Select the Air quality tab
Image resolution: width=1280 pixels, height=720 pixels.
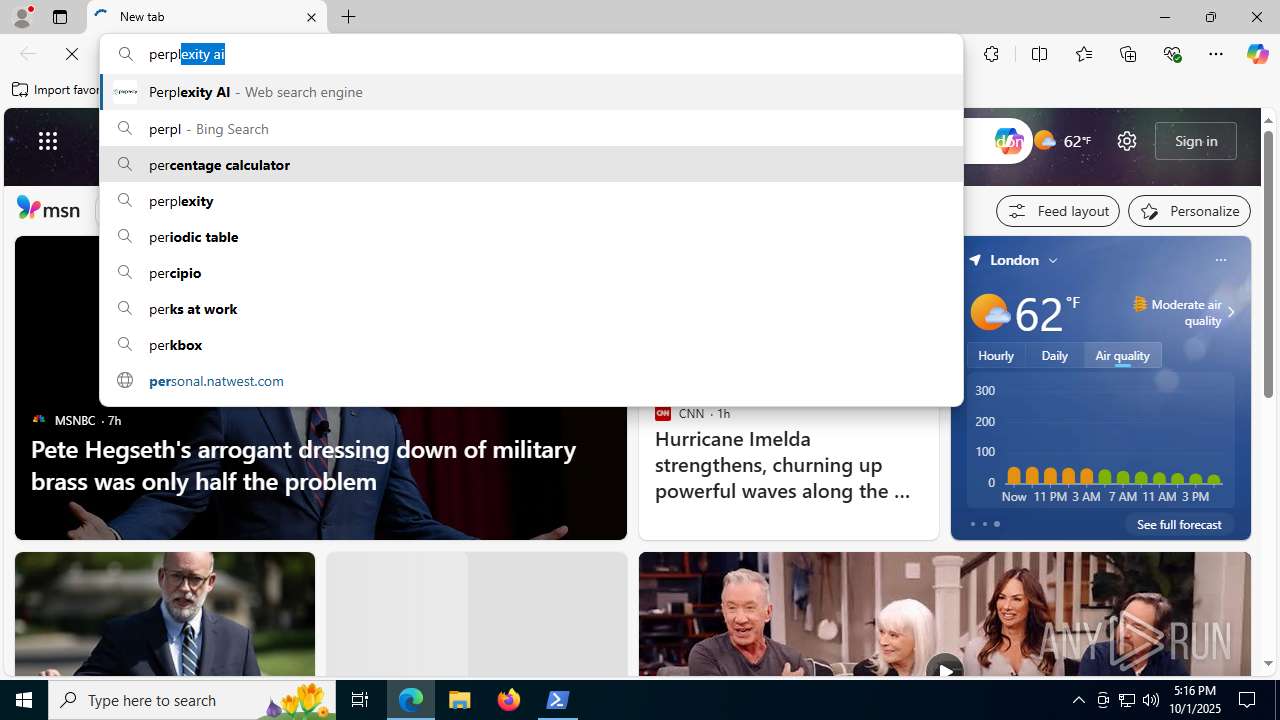pyautogui.click(x=1122, y=355)
